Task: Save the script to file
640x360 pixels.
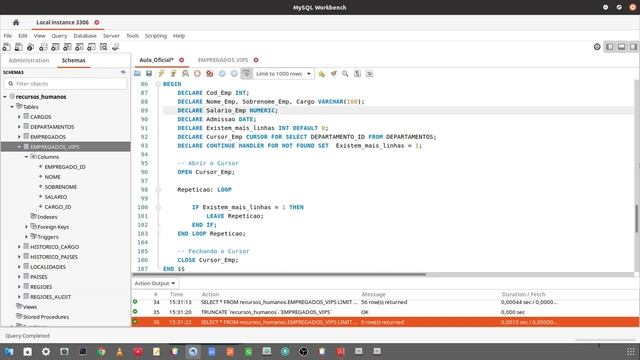Action: click(x=149, y=74)
